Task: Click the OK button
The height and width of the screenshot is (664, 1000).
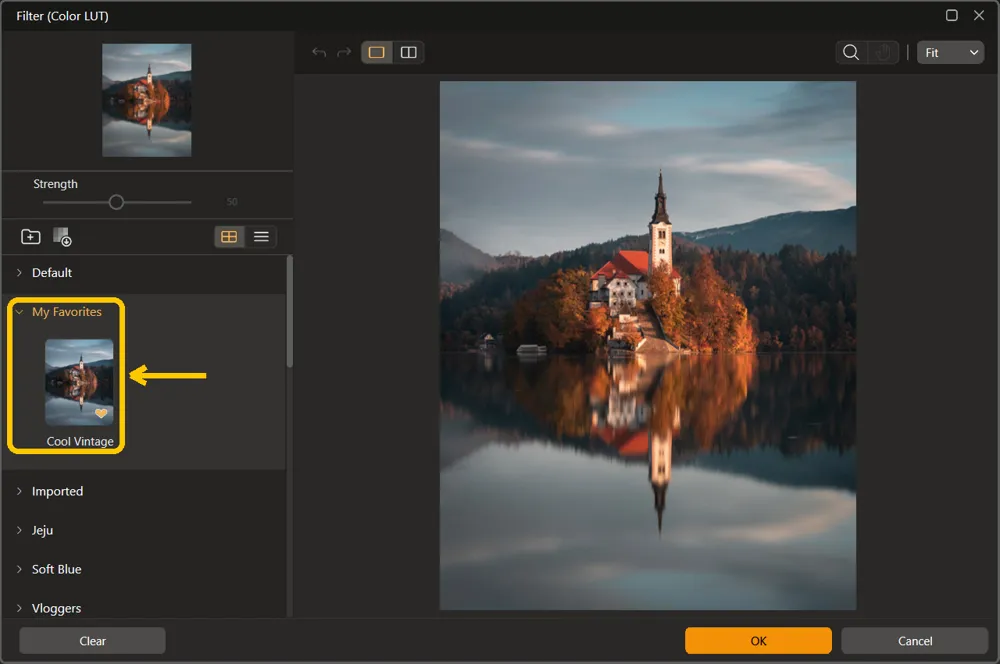Action: pyautogui.click(x=758, y=641)
